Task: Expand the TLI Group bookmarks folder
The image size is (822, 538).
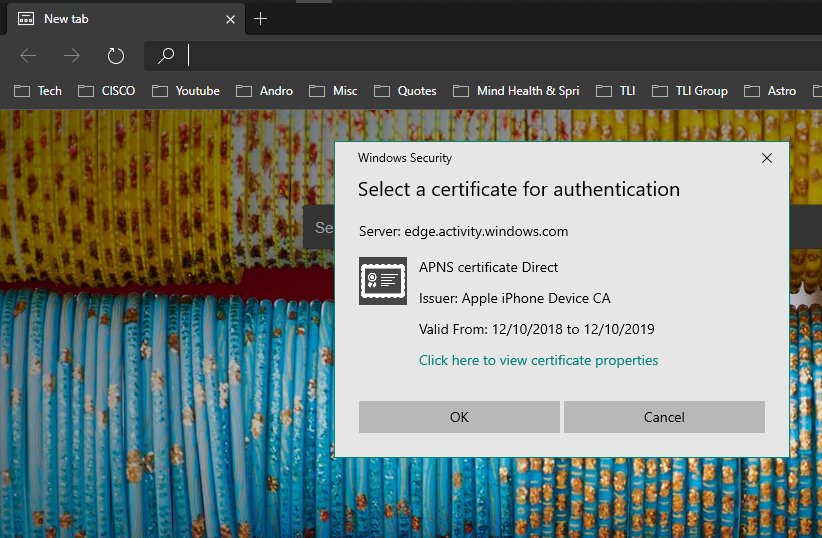Action: coord(689,91)
